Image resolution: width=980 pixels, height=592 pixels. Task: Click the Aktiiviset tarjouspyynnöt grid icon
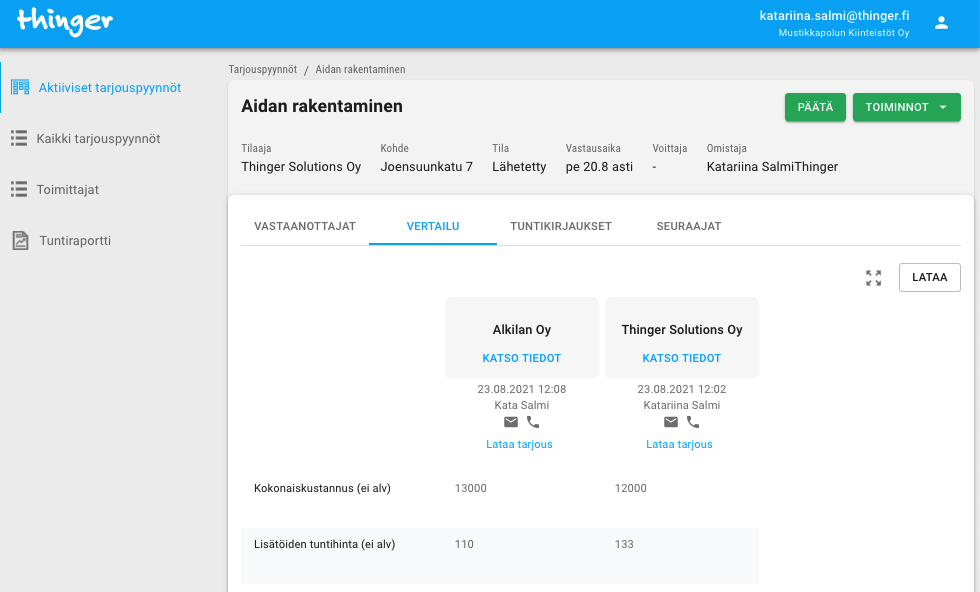point(20,88)
